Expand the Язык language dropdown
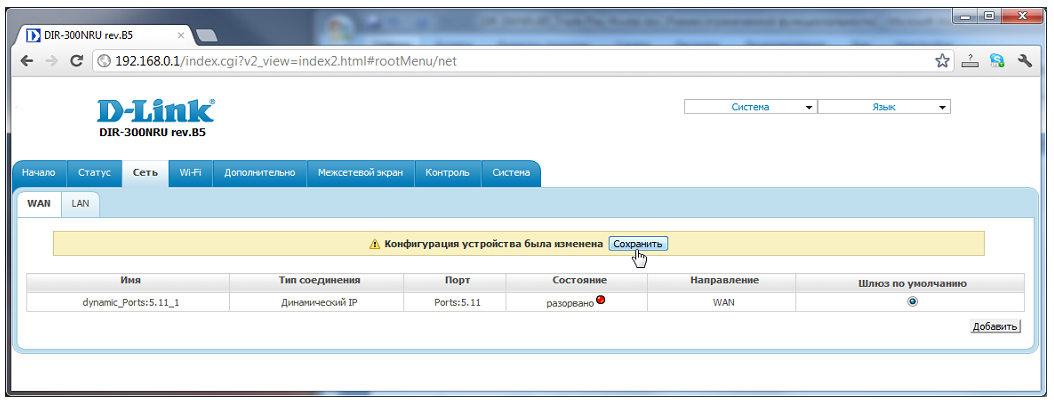Image resolution: width=1054 pixels, height=403 pixels. (884, 107)
